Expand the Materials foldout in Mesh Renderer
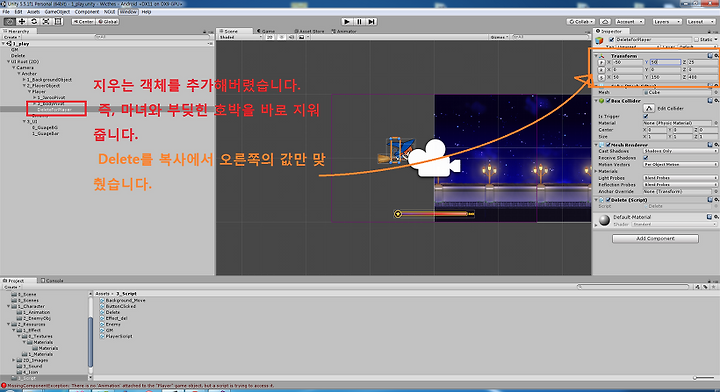Image resolution: width=720 pixels, height=392 pixels. [x=596, y=171]
